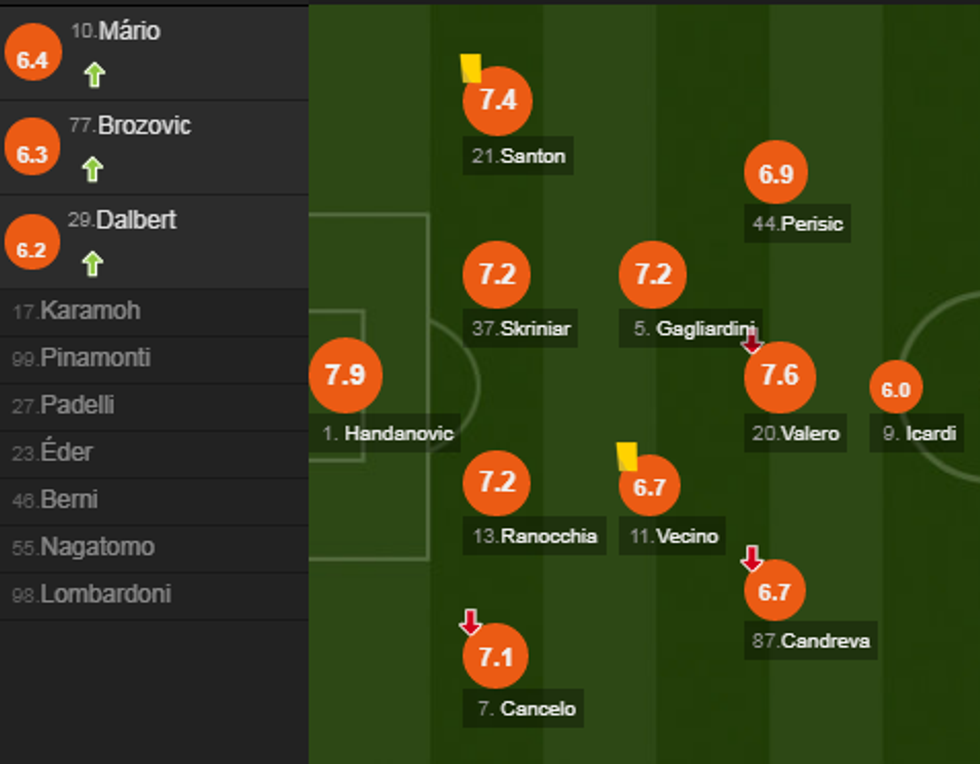Screen dimensions: 980x764
Task: Click the yellow card on Vecino
Action: point(627,456)
